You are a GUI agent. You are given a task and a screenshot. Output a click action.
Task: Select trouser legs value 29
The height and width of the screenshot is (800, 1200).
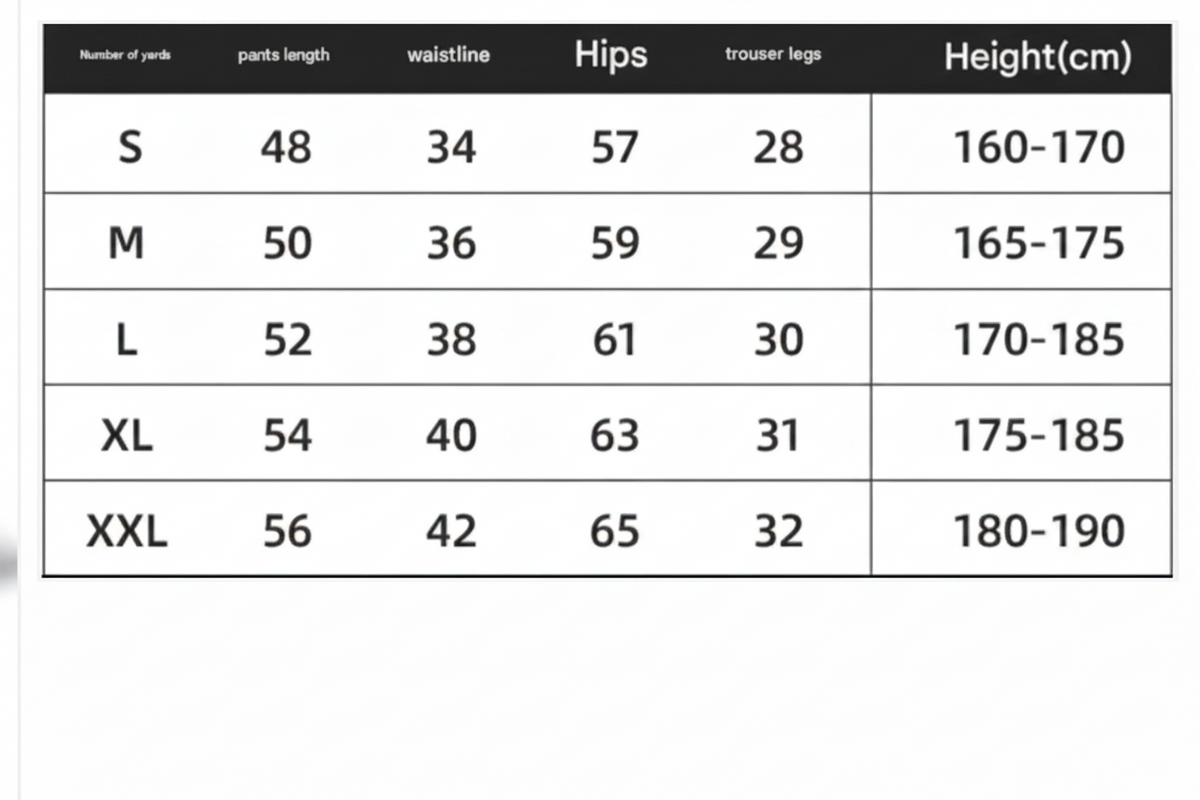click(778, 244)
